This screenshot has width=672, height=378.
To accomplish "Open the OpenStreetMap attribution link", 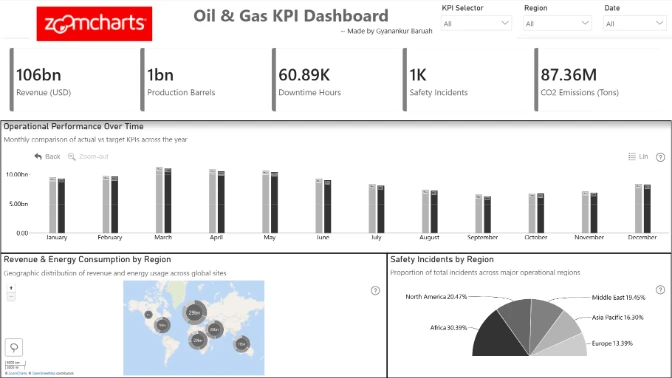I will (x=44, y=373).
